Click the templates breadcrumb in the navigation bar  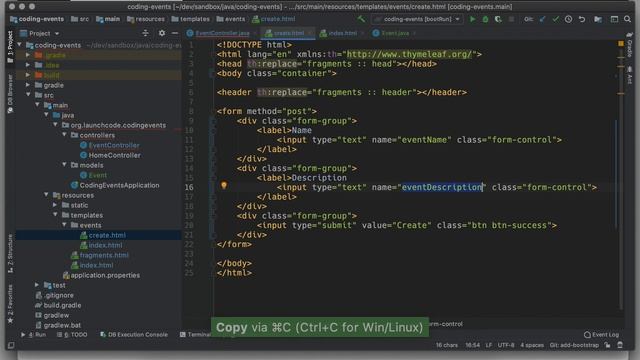(191, 19)
